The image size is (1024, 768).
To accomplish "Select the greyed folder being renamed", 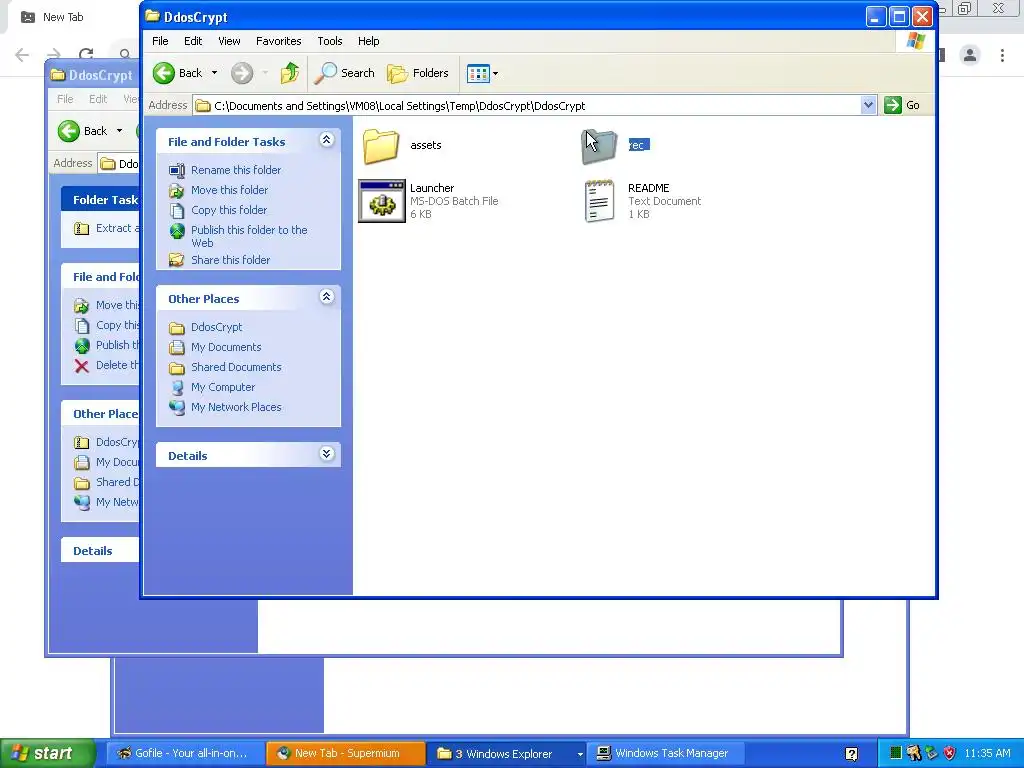I will [599, 146].
